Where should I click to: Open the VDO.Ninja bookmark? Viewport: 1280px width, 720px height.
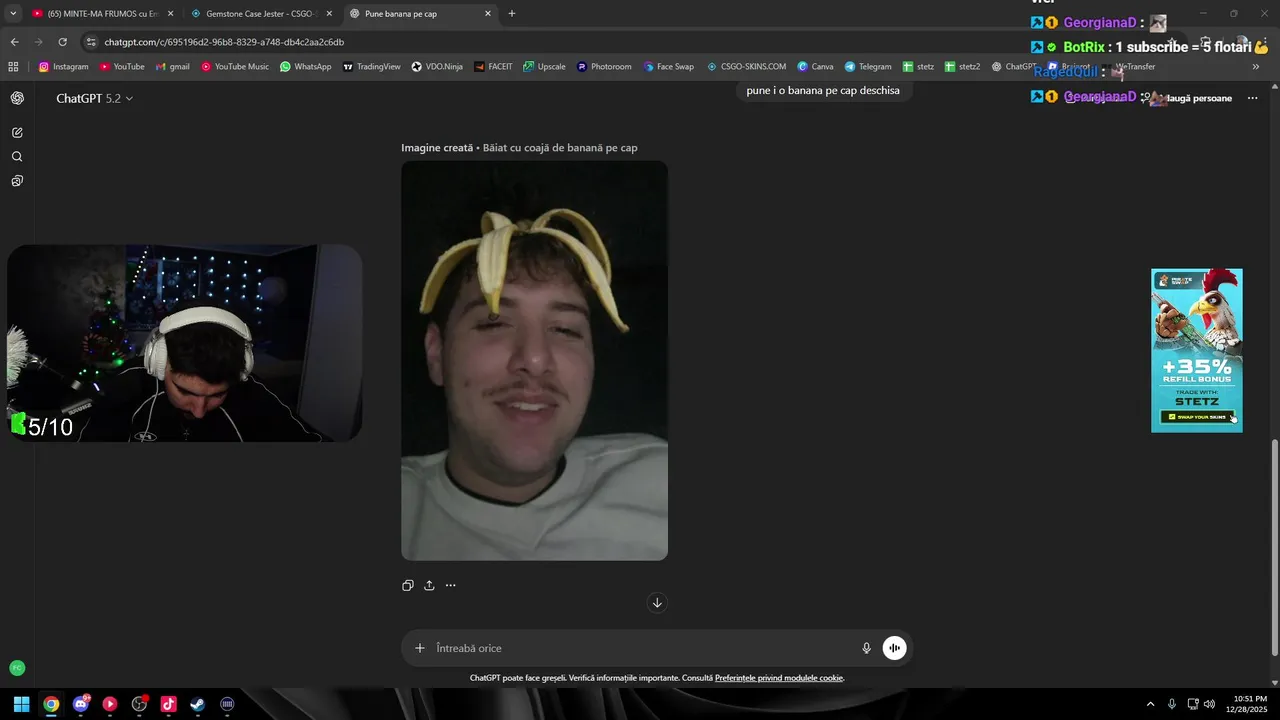[437, 67]
